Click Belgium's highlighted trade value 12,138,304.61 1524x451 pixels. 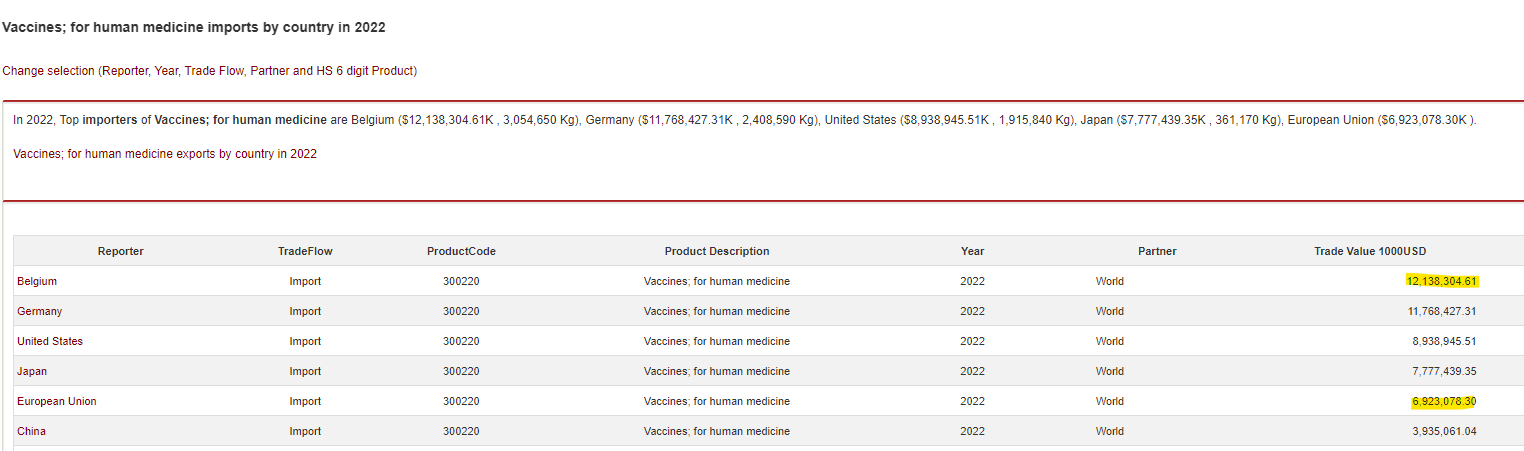pos(1441,281)
